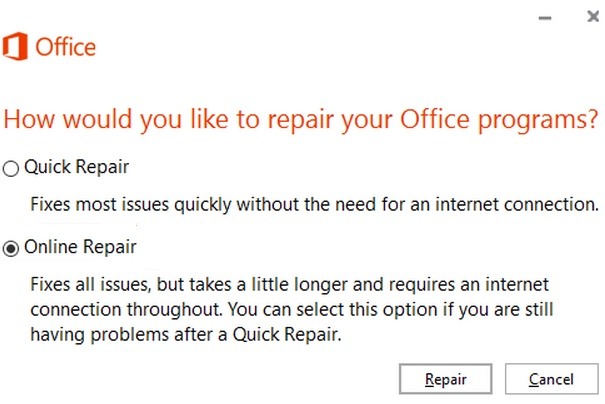605x404 pixels.
Task: Click the underlined C on the Cancel button
Action: [534, 379]
